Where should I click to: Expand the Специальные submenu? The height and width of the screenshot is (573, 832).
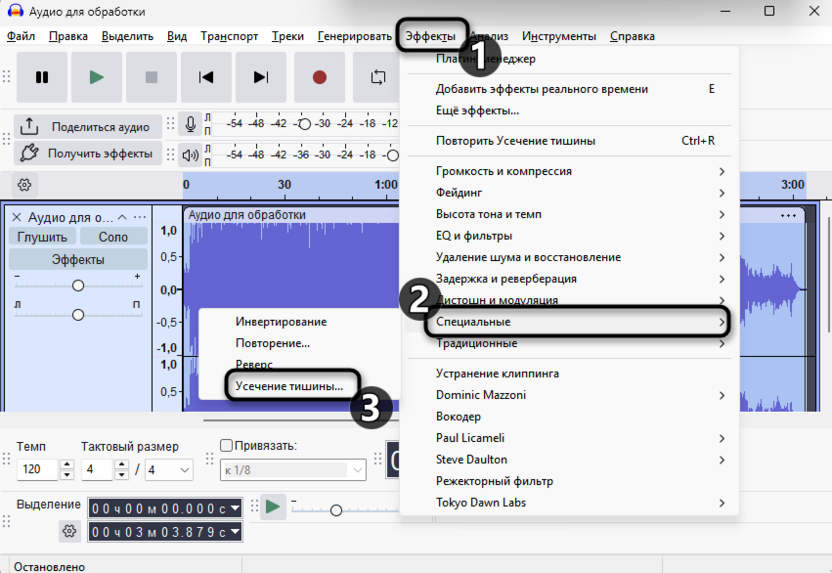pos(569,322)
